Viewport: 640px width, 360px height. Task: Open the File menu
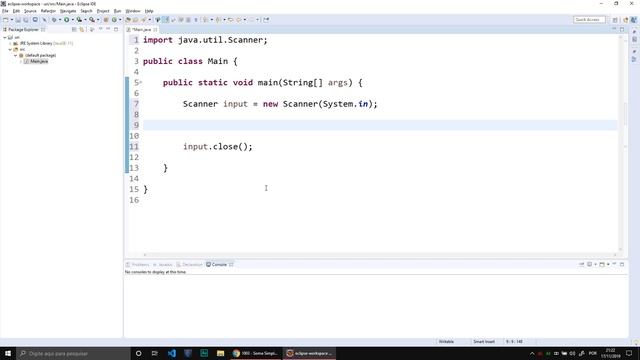click(5, 11)
